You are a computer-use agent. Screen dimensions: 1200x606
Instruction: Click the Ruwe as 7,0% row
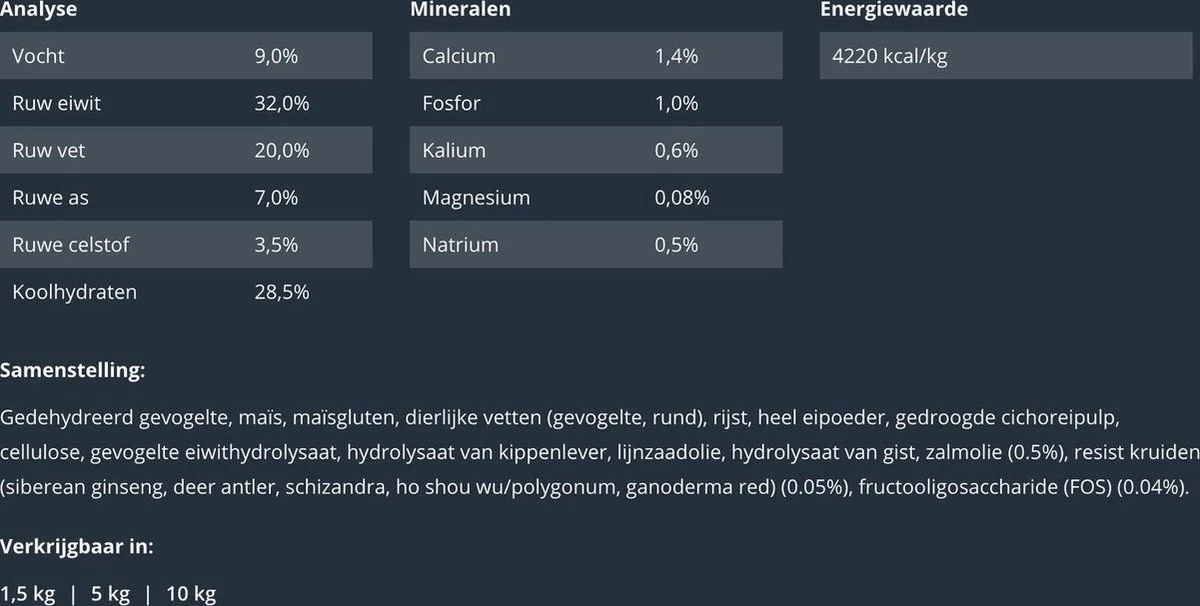(x=186, y=198)
